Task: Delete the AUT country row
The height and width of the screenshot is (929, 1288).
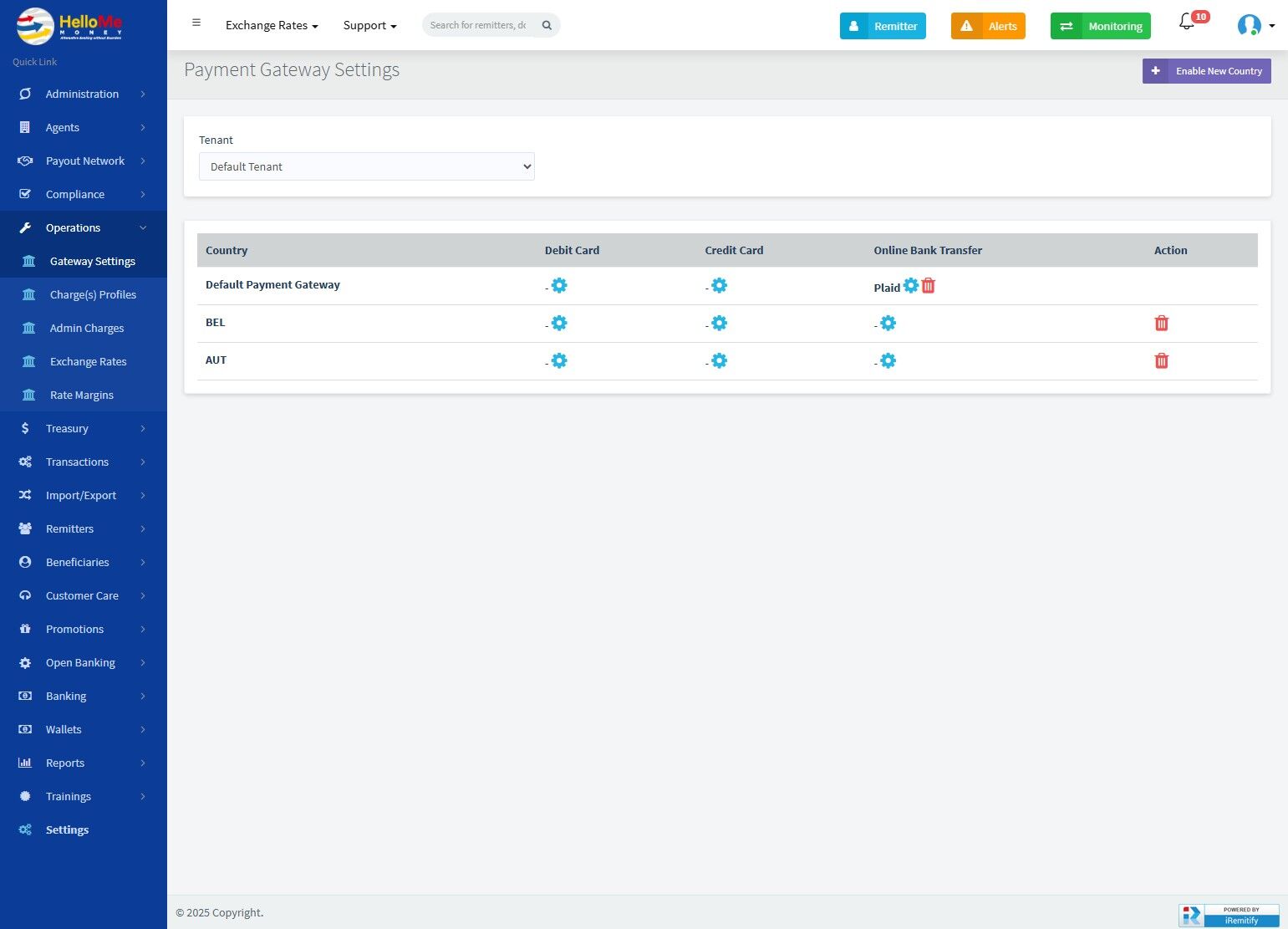Action: (x=1161, y=360)
